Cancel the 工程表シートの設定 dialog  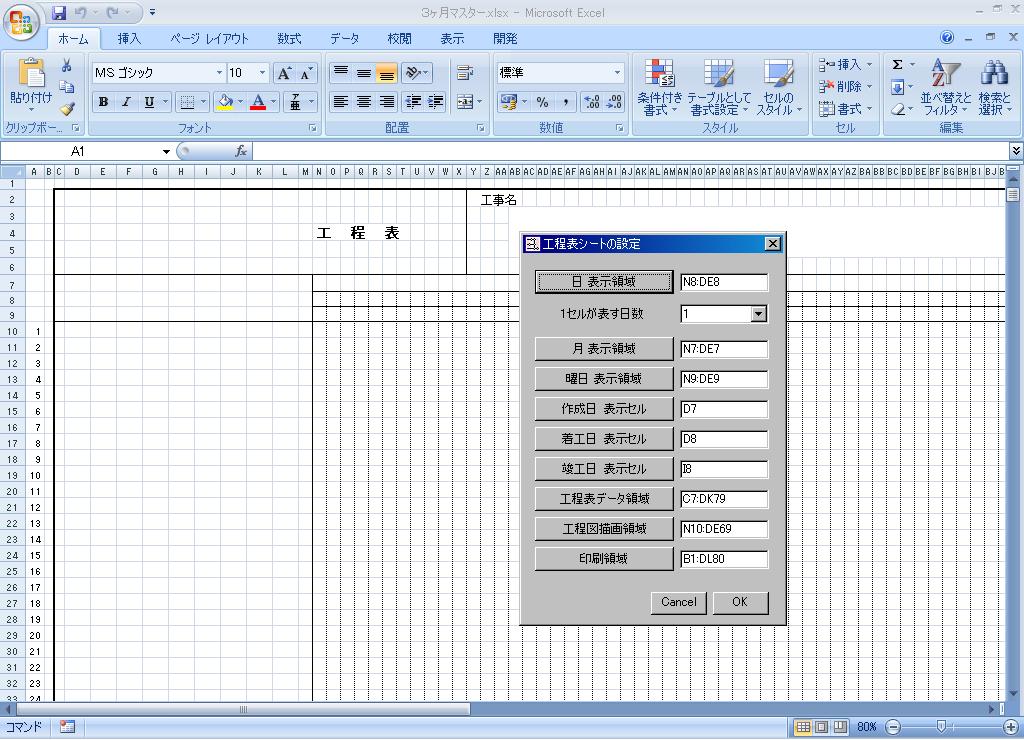pos(679,602)
